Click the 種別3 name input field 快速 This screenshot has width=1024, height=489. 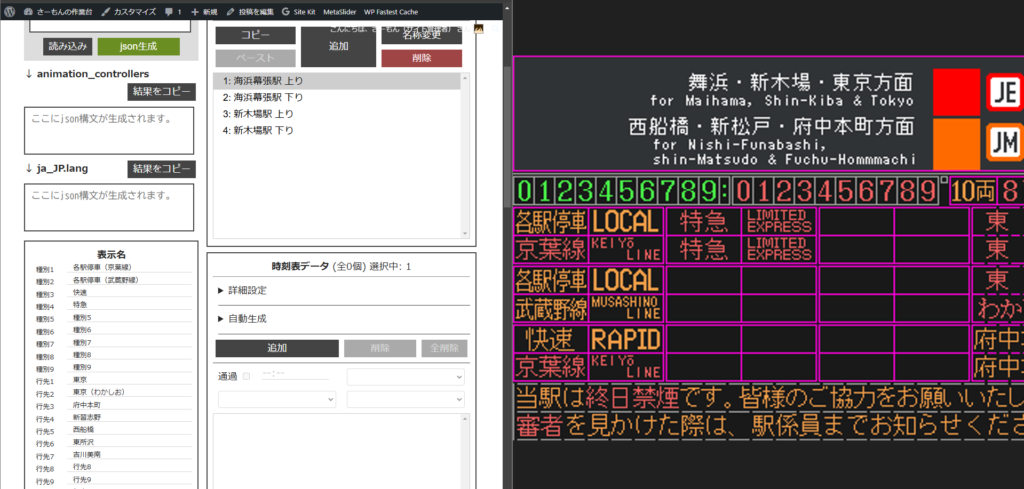pos(130,293)
